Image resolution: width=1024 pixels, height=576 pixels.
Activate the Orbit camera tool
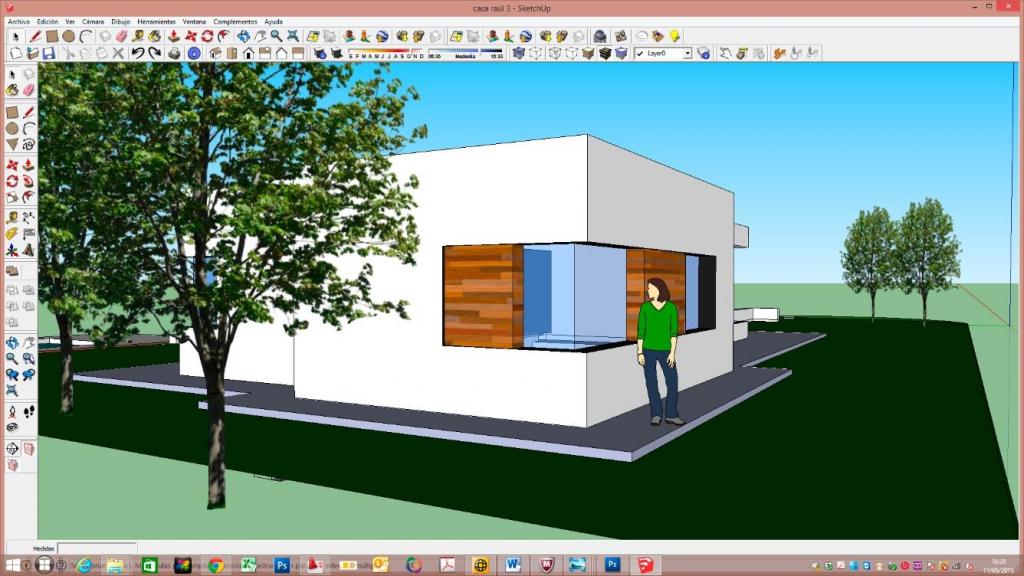click(243, 36)
